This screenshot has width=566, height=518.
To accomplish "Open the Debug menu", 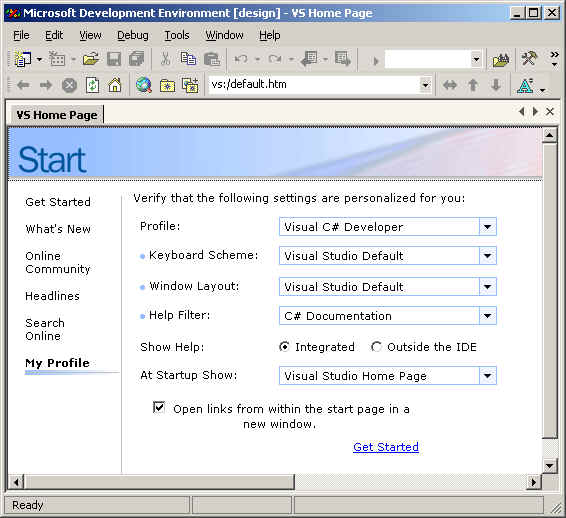I will click(133, 35).
